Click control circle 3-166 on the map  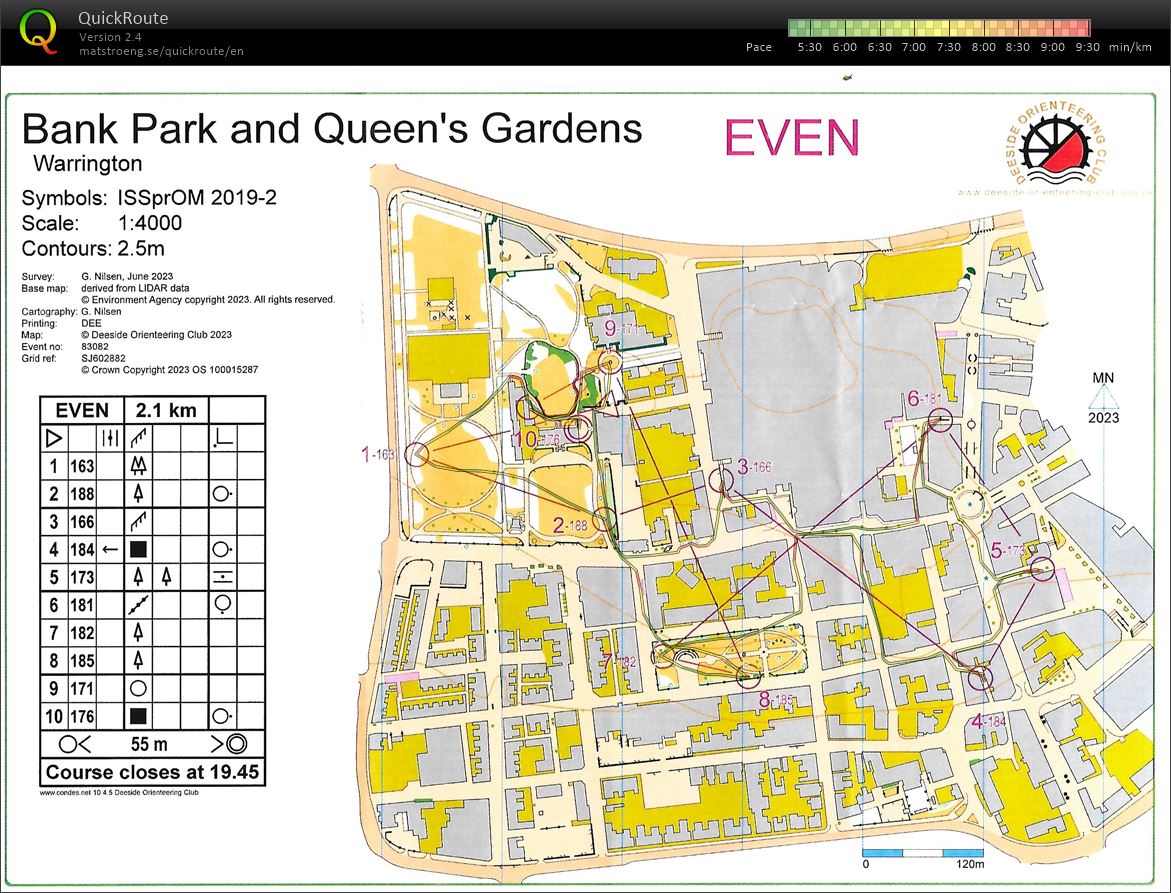pos(721,479)
